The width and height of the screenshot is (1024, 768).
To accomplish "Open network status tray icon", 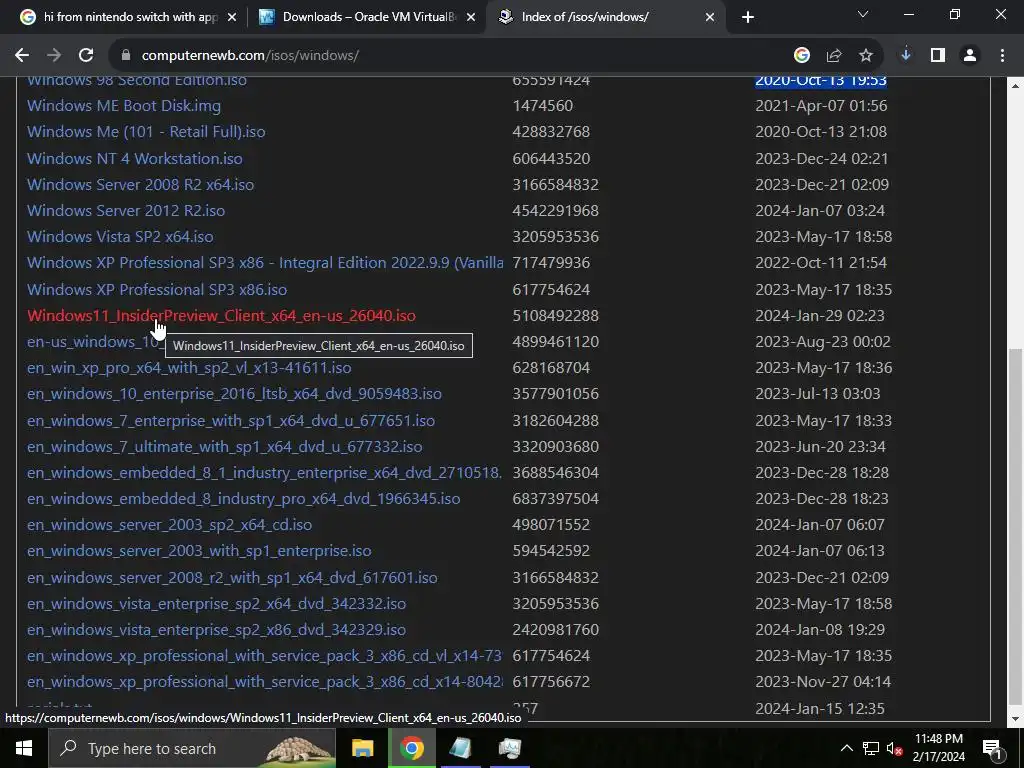I will click(x=871, y=748).
